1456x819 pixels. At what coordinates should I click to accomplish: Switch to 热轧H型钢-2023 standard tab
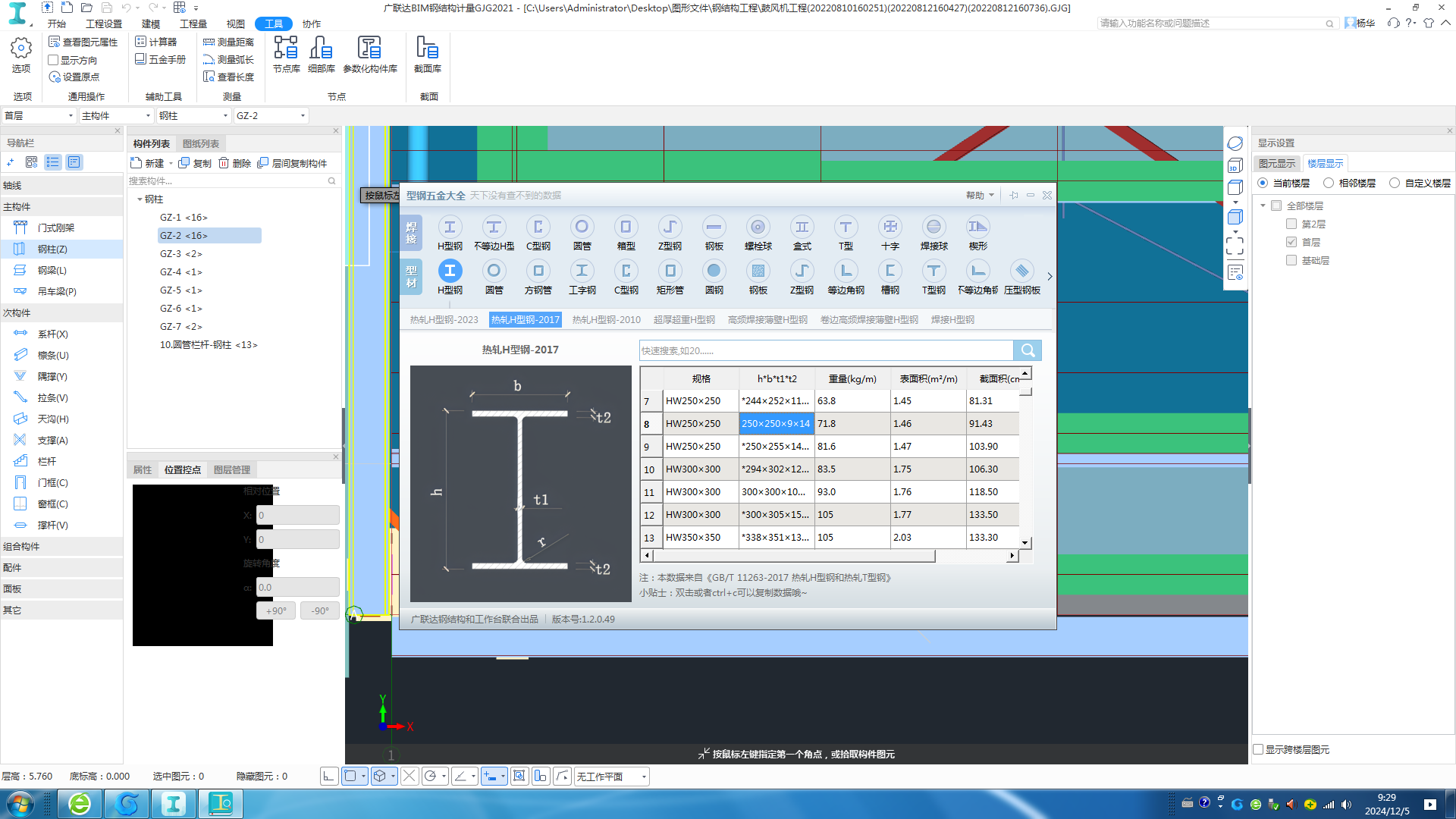tap(444, 319)
